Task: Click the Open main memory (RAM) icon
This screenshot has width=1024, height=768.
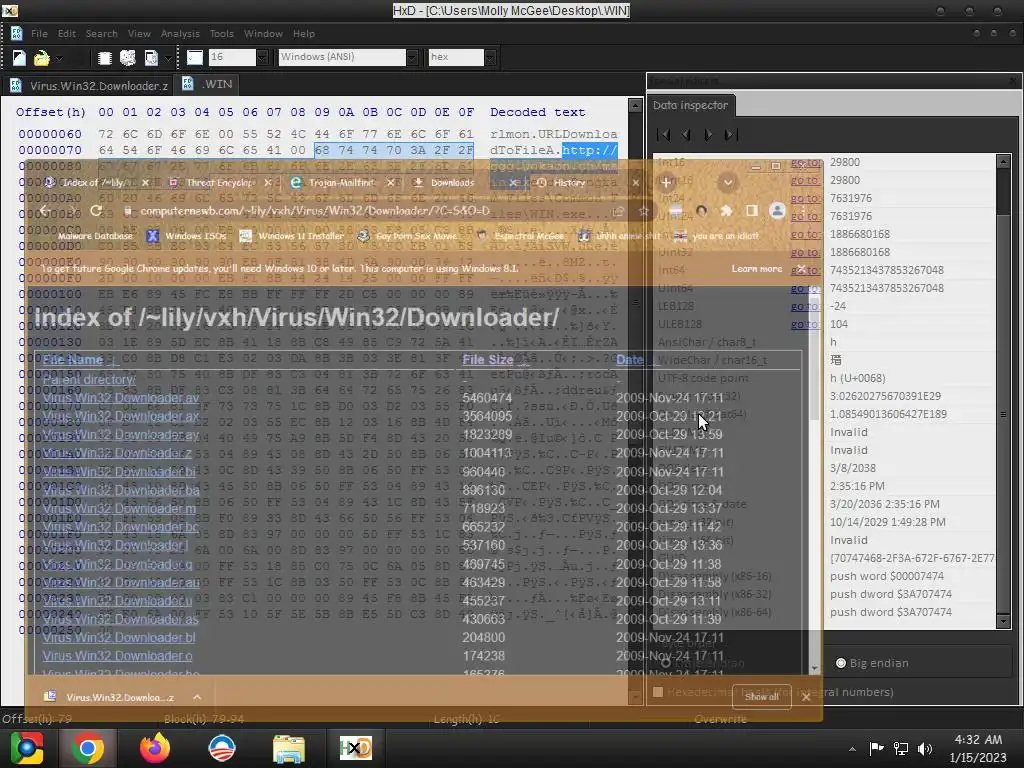Action: (104, 57)
